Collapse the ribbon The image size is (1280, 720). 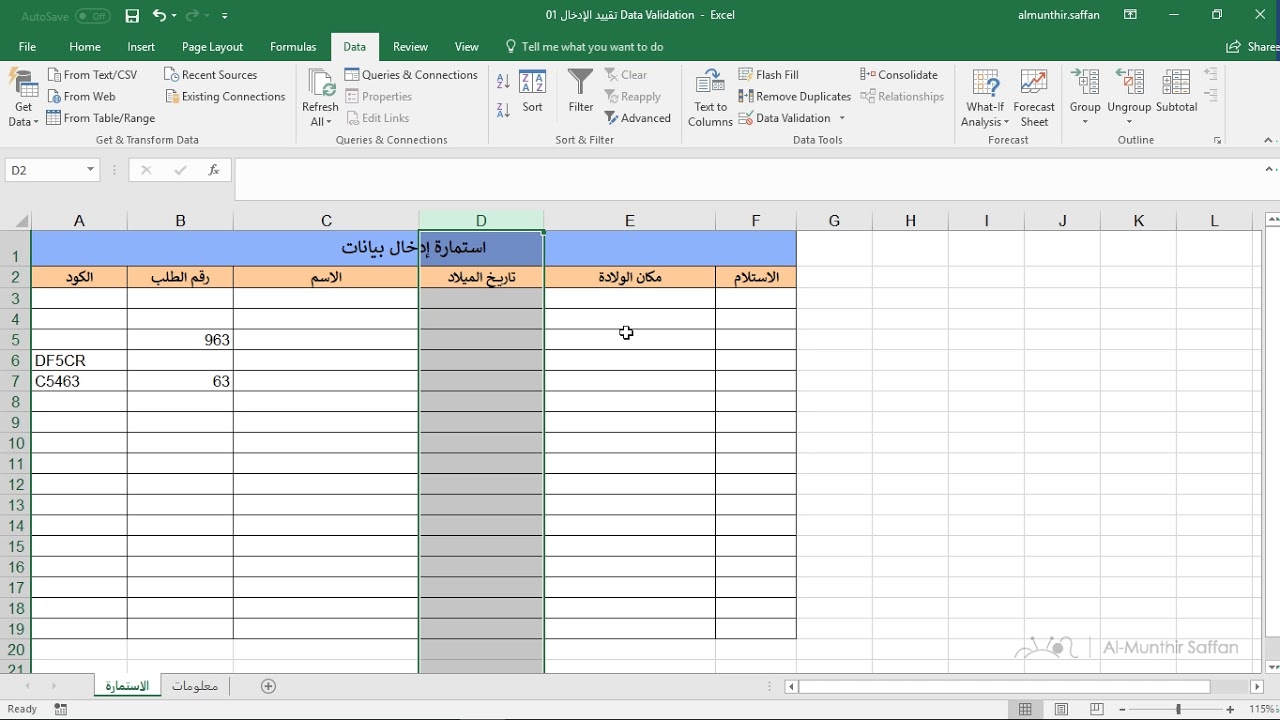point(1268,140)
